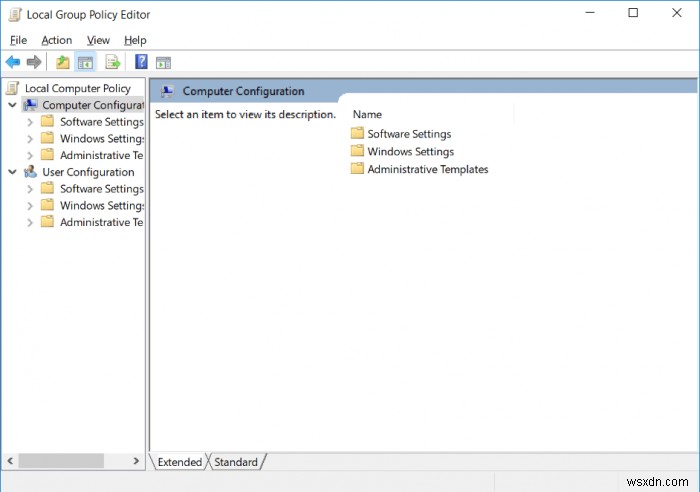This screenshot has width=700, height=492.
Task: Maximize the Local Group Policy Editor window
Action: click(633, 13)
